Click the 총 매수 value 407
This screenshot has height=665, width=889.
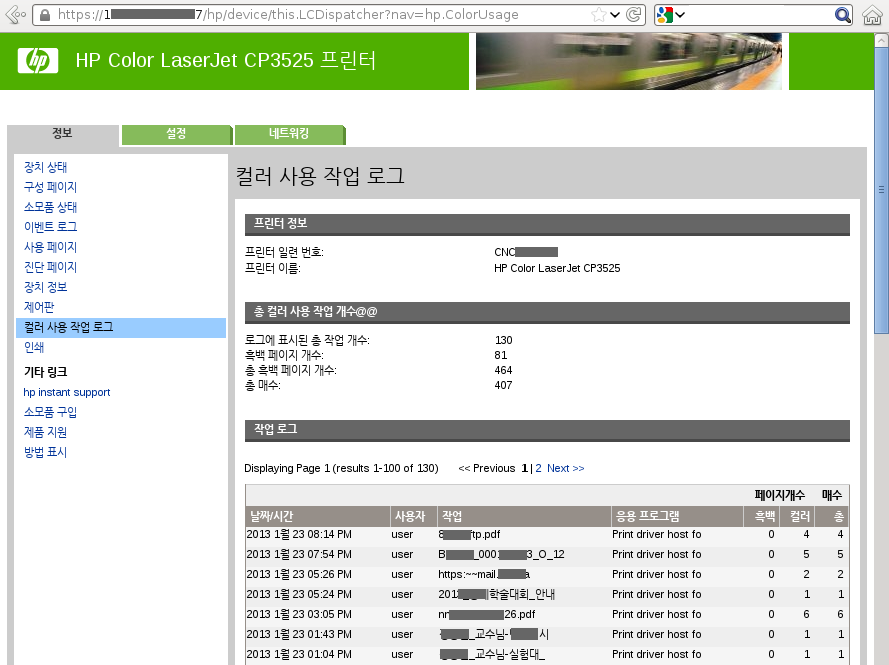click(503, 386)
